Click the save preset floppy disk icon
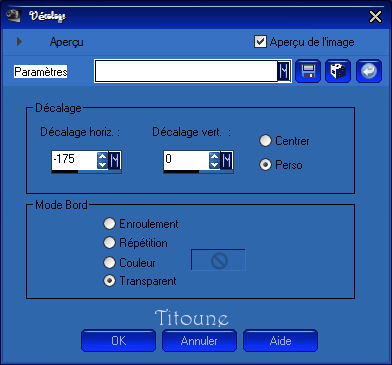This screenshot has width=392, height=365. pos(308,71)
